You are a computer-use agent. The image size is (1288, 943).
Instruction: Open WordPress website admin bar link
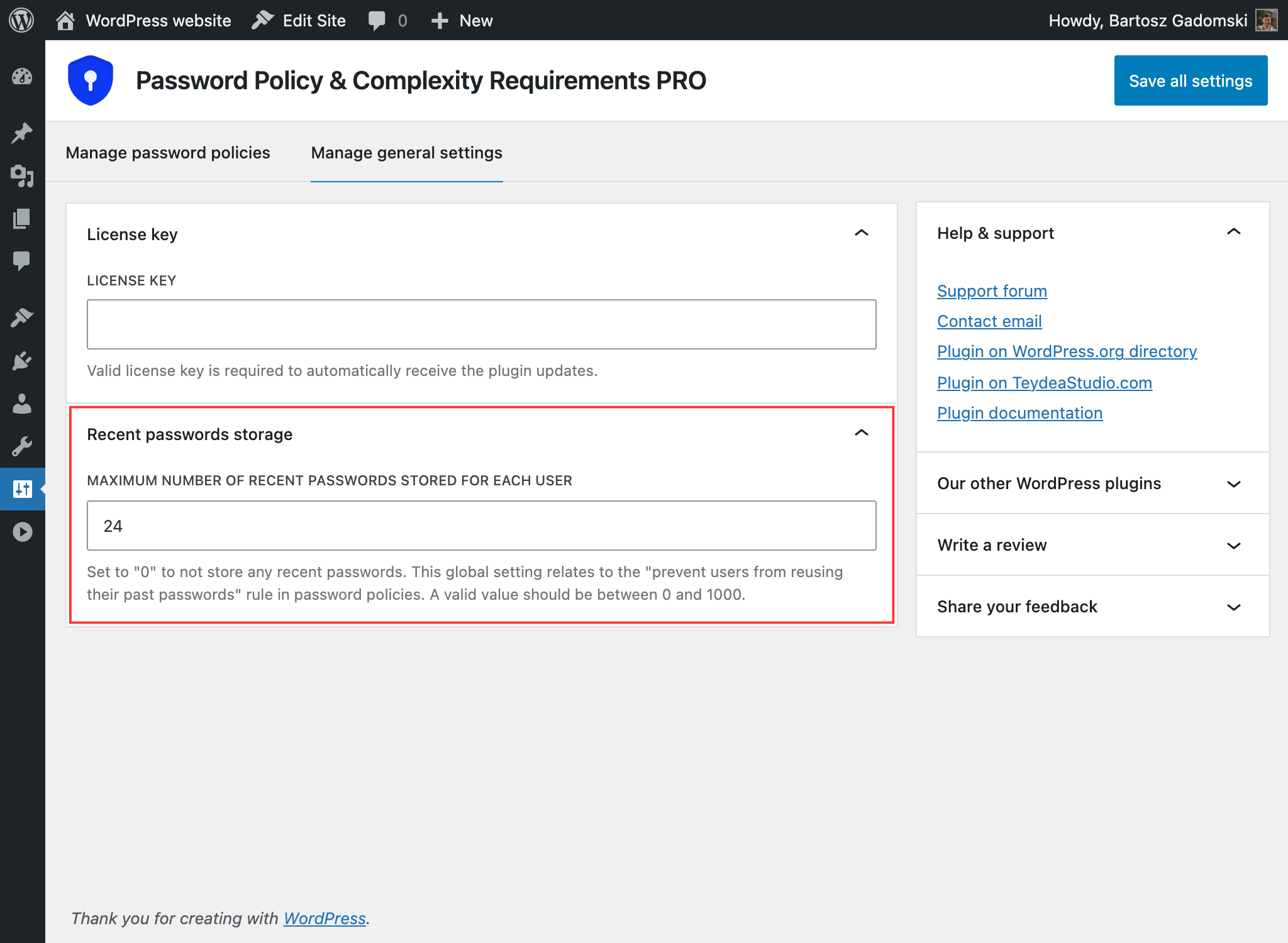158,21
